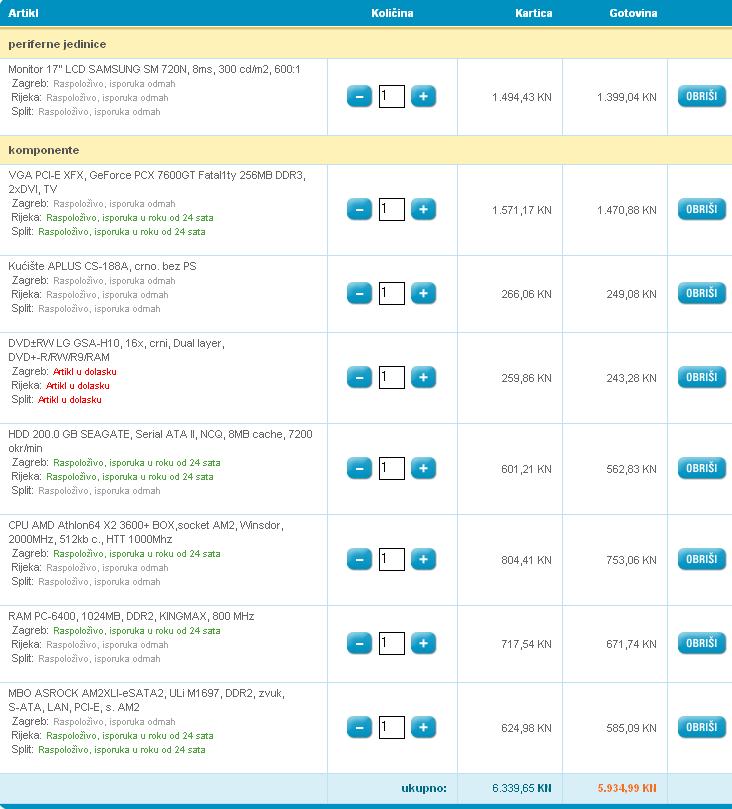Delete Samsung monitor with OBRIŠI button

[x=701, y=97]
